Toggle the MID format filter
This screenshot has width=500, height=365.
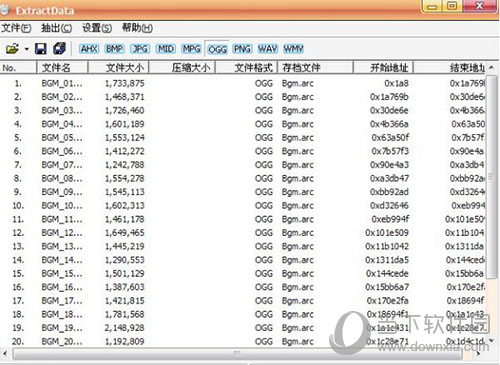(166, 49)
